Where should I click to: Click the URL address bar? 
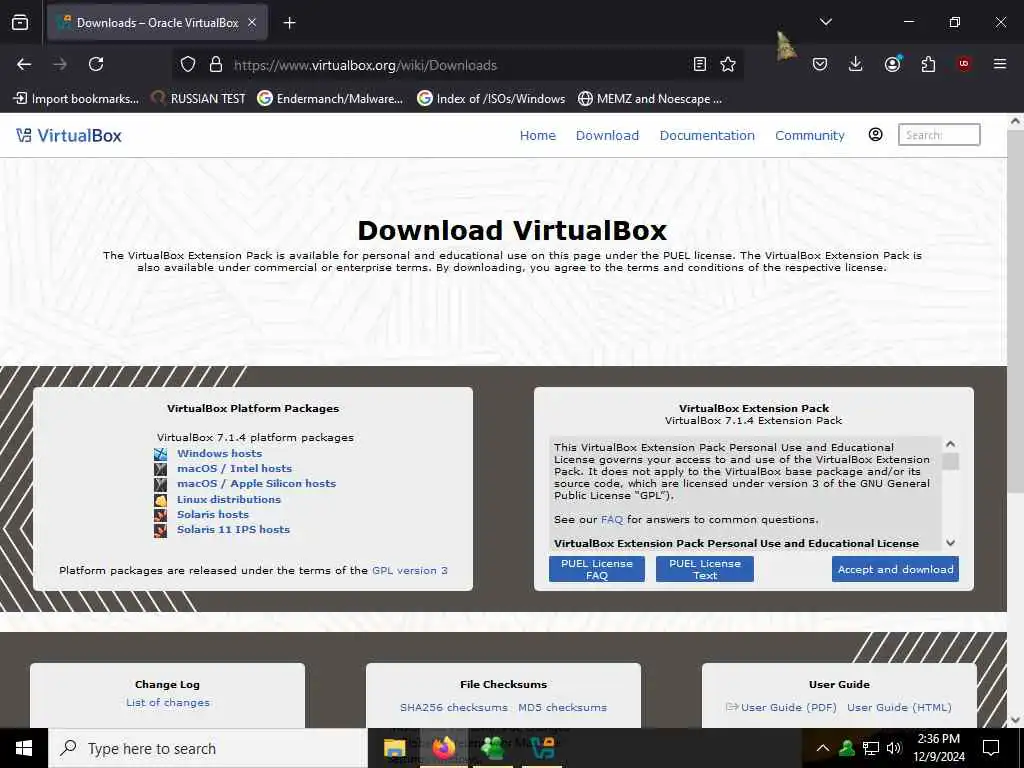(457, 65)
